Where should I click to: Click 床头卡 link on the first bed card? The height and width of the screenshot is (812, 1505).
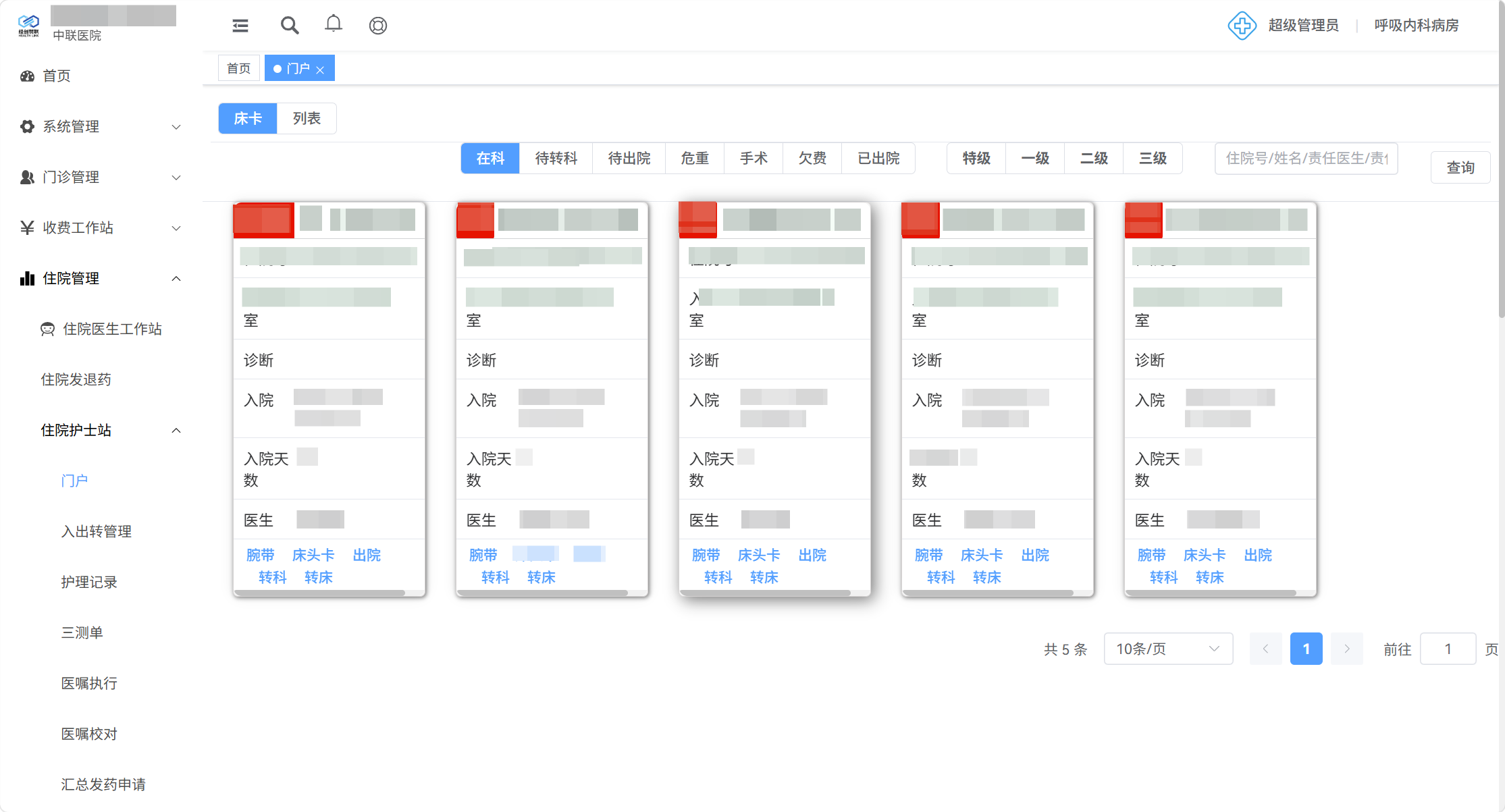[x=313, y=555]
